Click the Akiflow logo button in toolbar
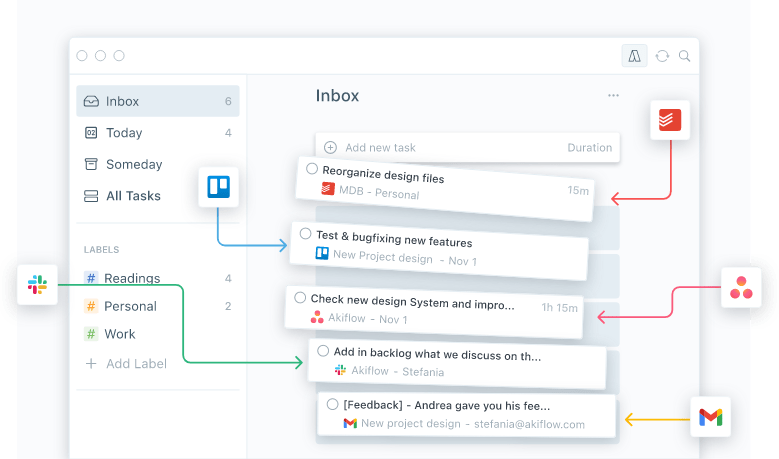The height and width of the screenshot is (459, 779). 634,57
